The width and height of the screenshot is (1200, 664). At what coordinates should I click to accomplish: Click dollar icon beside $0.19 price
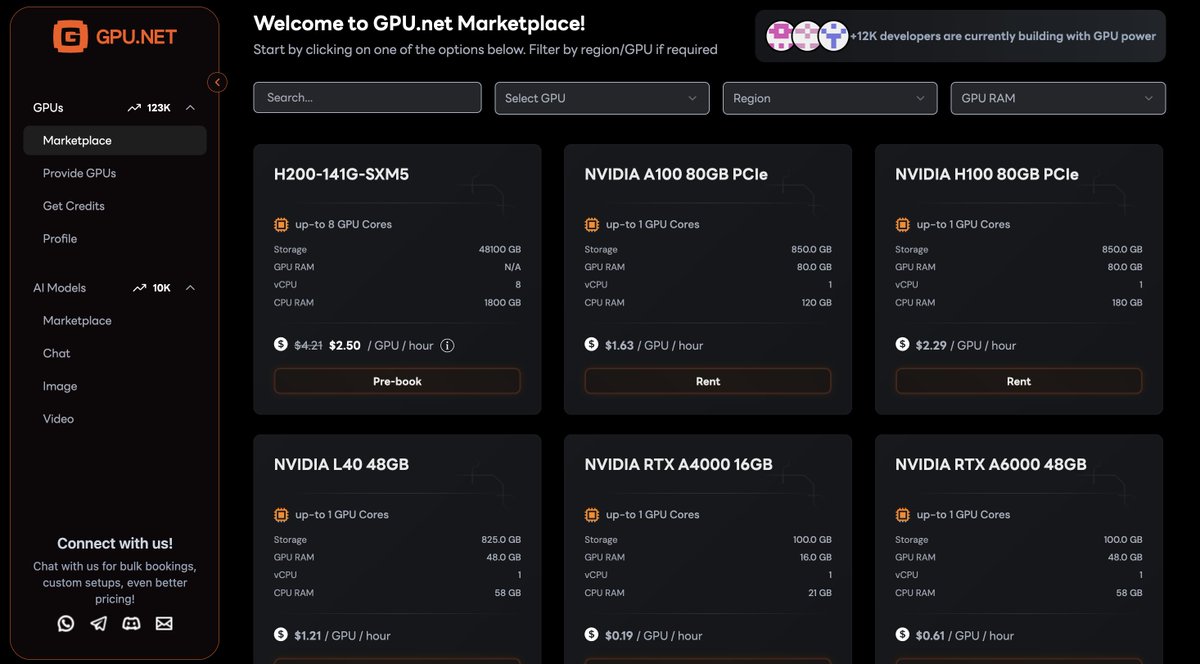click(x=592, y=634)
